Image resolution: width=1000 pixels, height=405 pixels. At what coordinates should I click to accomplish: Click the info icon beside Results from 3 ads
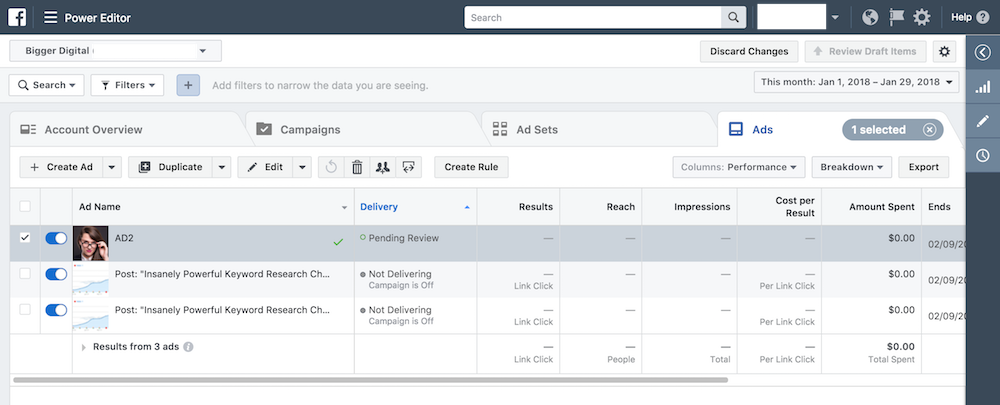(188, 347)
